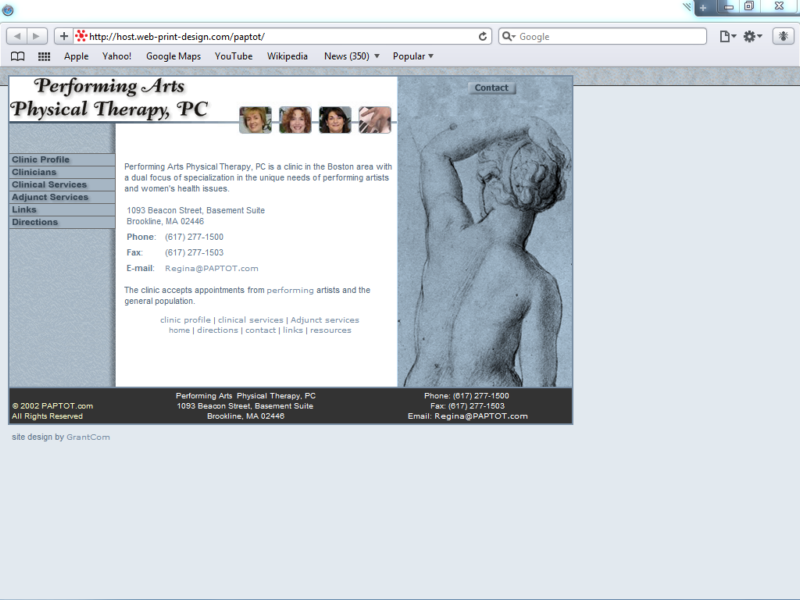
Task: Follow the 'directions' text link
Action: click(217, 330)
